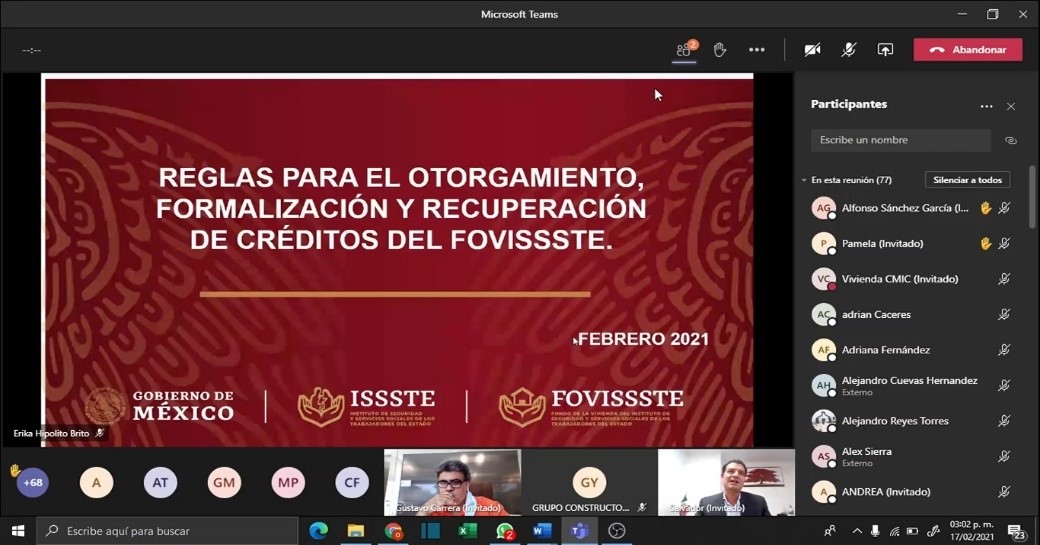Select GRUPO CONSTRUCTO... GY tile
Image resolution: width=1040 pixels, height=545 pixels.
[x=590, y=482]
